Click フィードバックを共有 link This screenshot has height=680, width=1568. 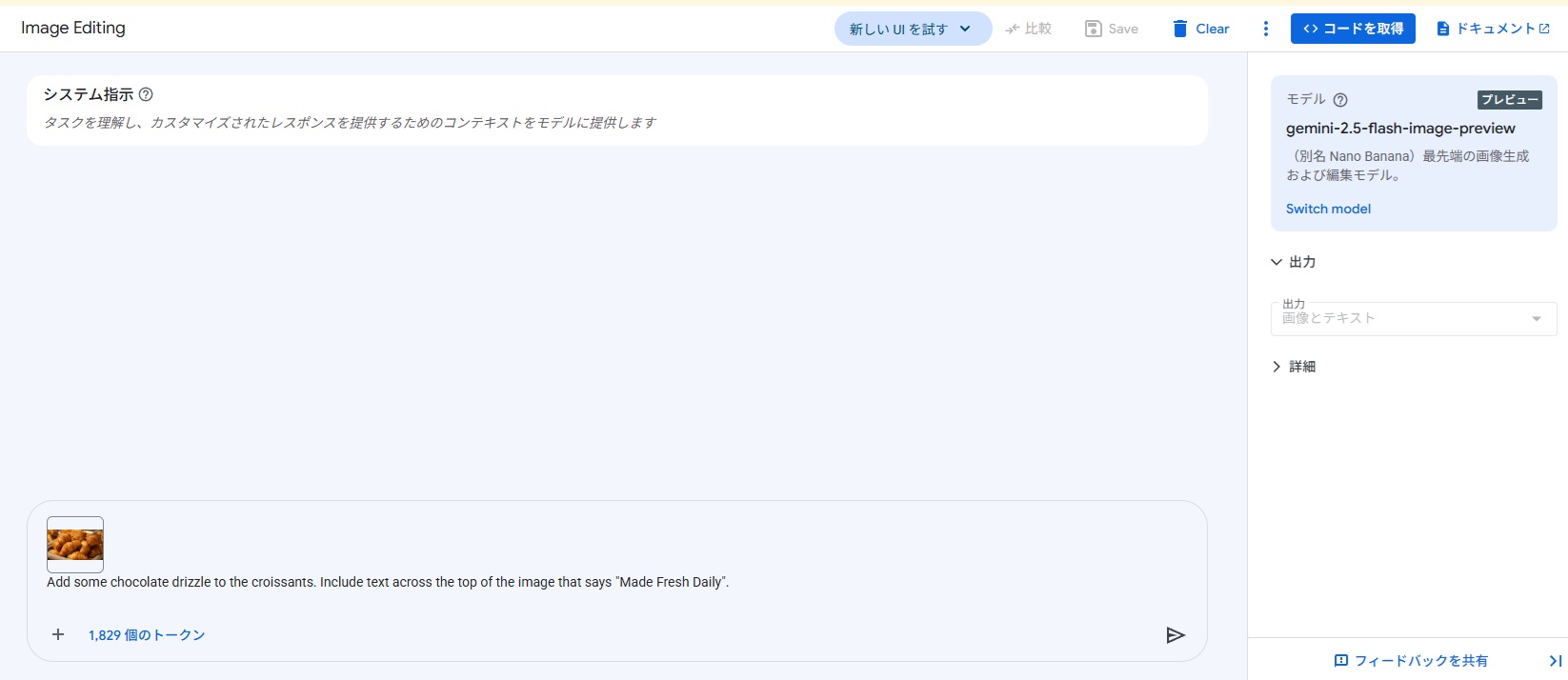[1411, 660]
